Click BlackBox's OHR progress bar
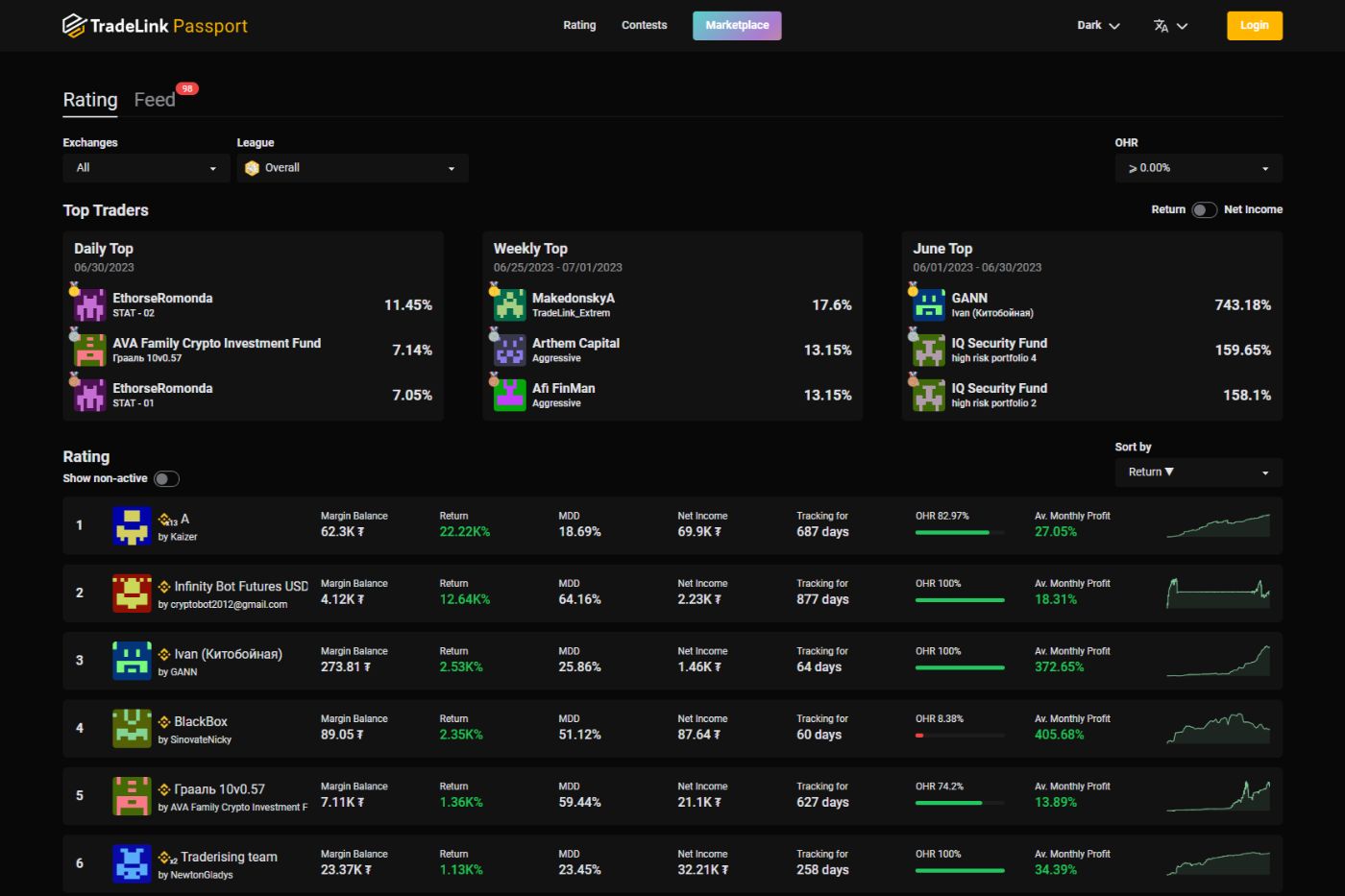The image size is (1345, 896). [960, 735]
